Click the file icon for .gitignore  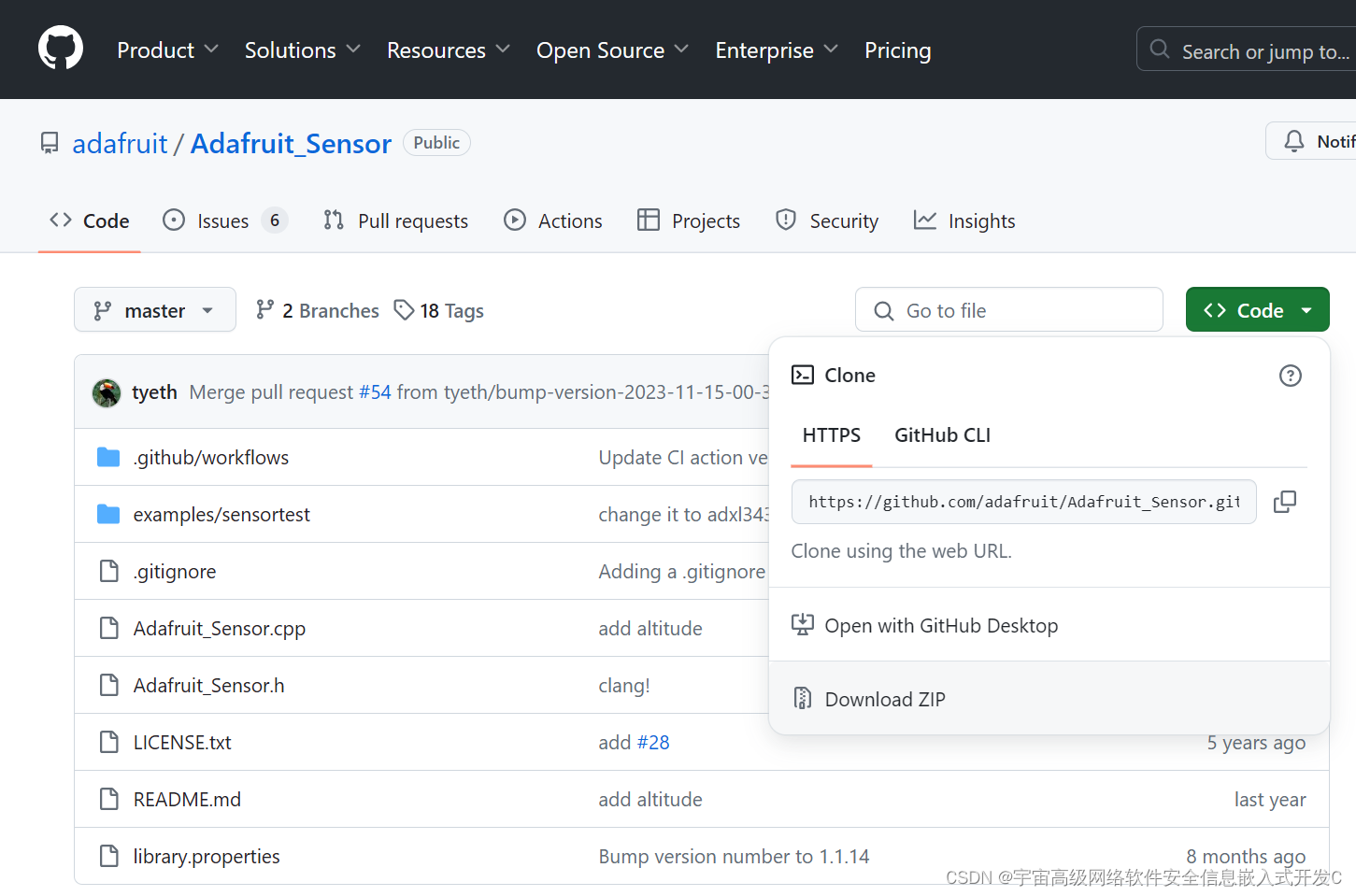click(x=109, y=571)
